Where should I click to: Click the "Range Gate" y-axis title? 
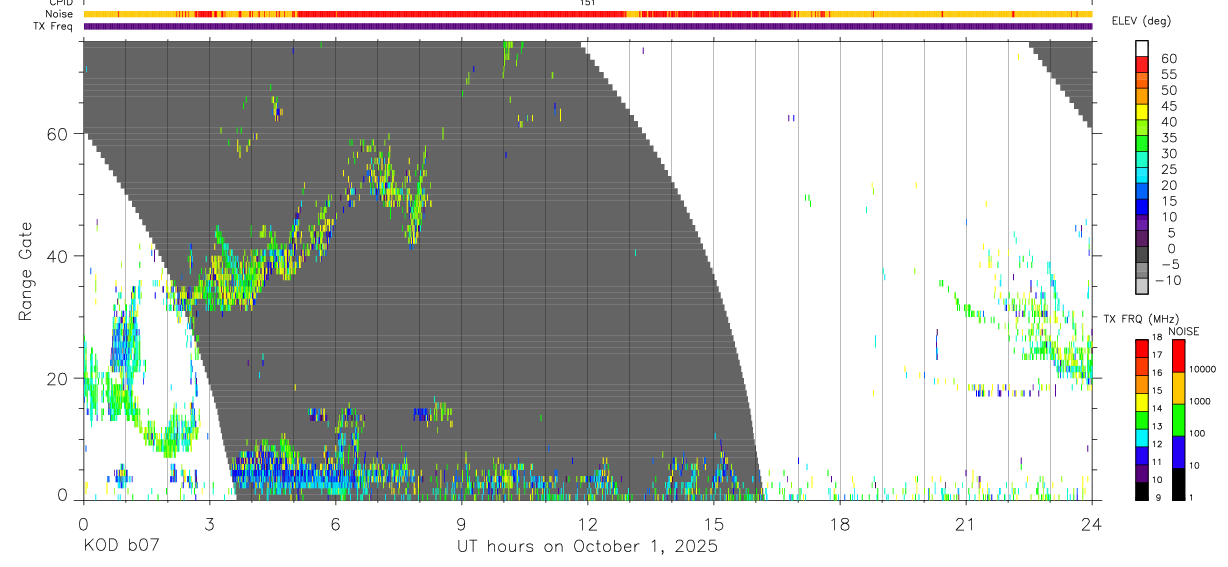click(x=26, y=270)
